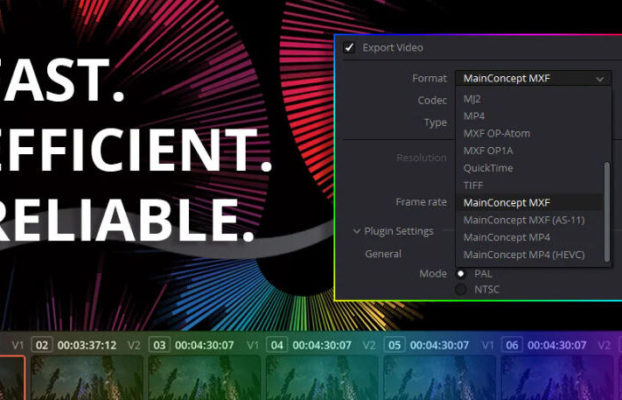Uncheck the Export Video checkbox
622x400 pixels.
[x=349, y=48]
